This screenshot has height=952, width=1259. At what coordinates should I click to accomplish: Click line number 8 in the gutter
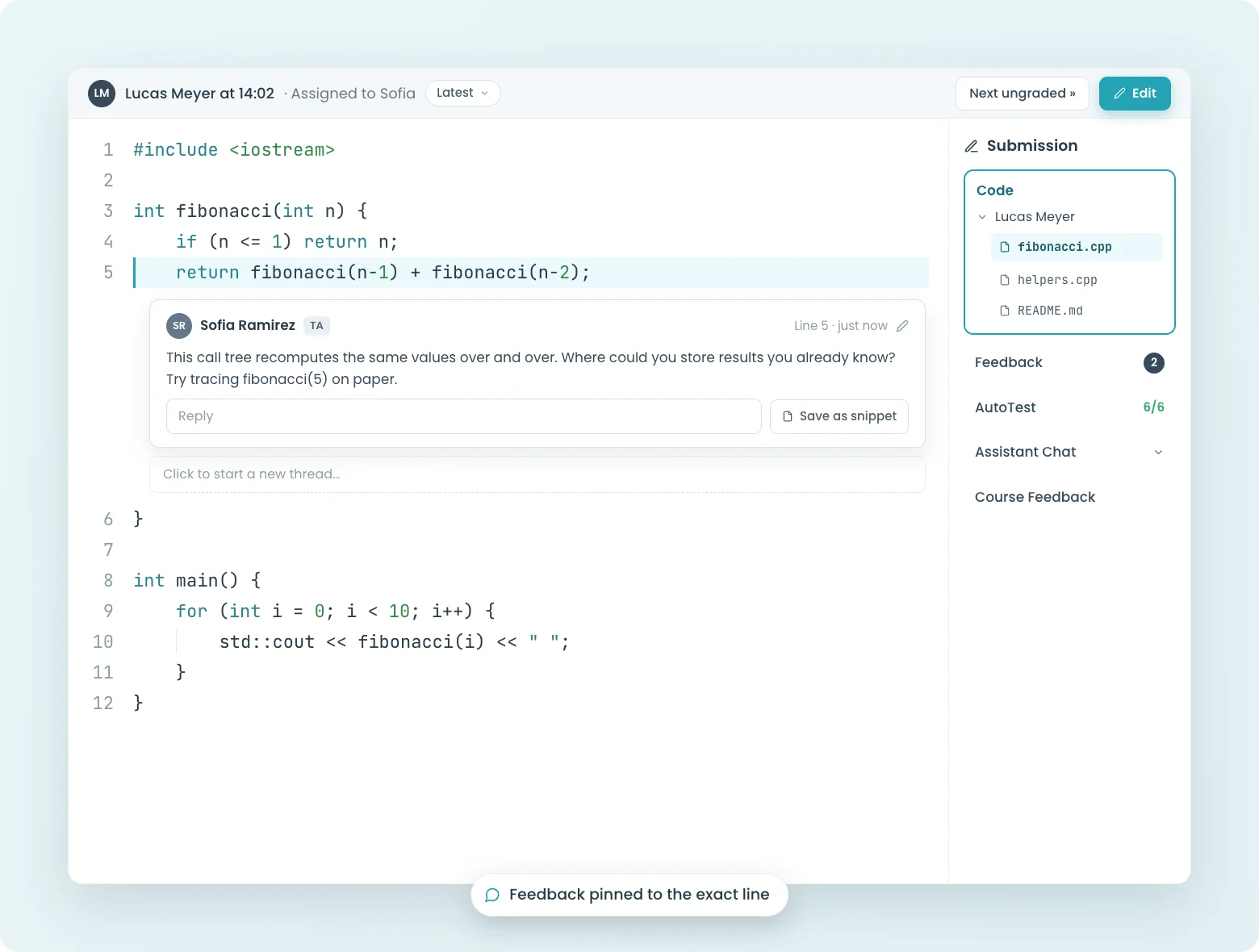click(x=108, y=581)
